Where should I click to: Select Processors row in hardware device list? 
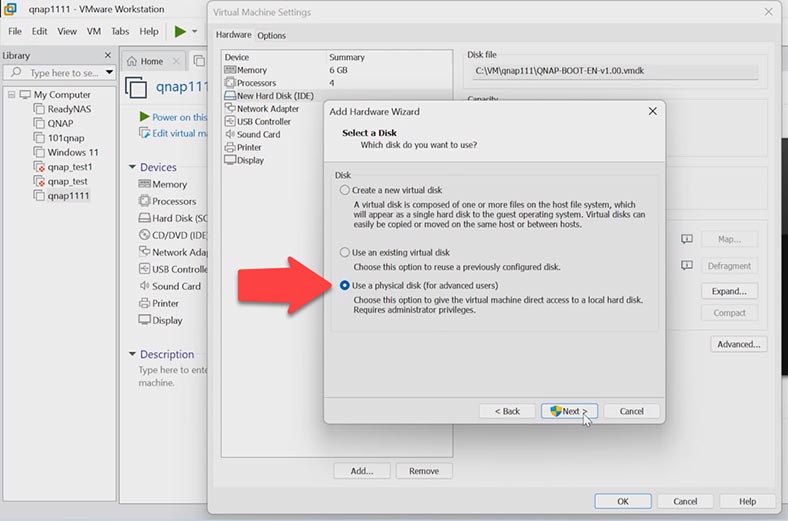337,83
